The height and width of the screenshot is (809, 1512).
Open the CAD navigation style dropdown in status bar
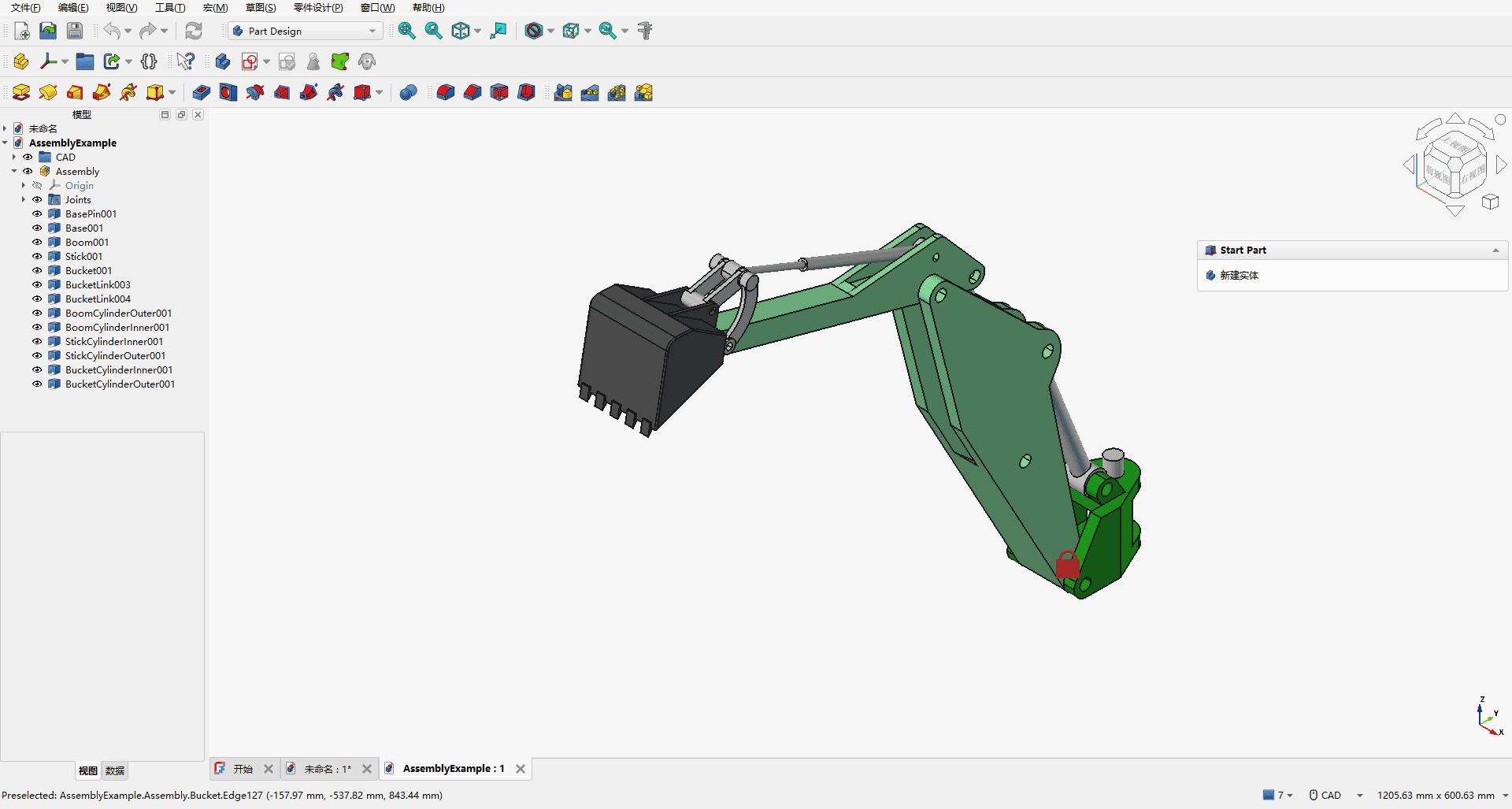(1359, 795)
